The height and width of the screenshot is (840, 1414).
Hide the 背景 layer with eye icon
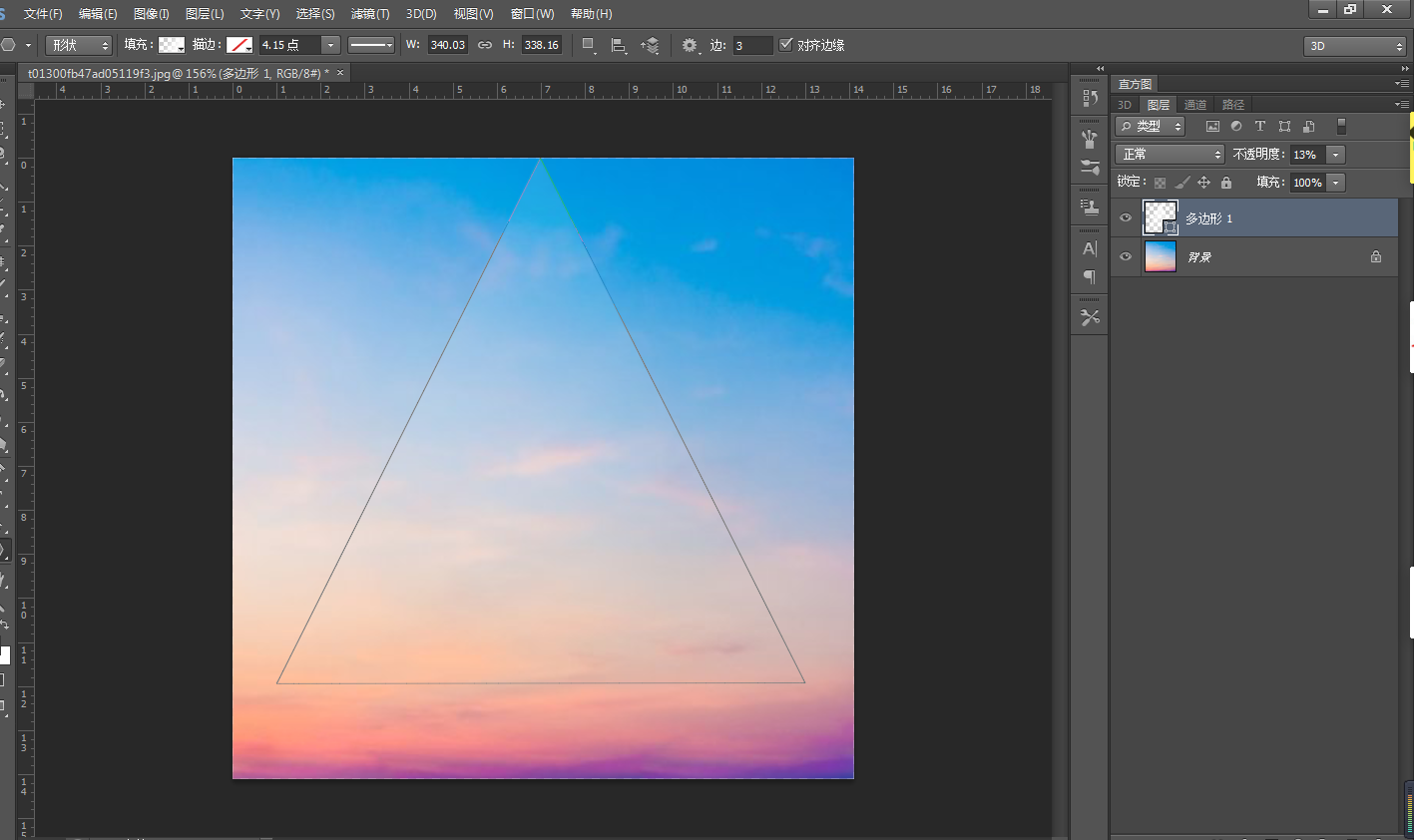coord(1126,257)
